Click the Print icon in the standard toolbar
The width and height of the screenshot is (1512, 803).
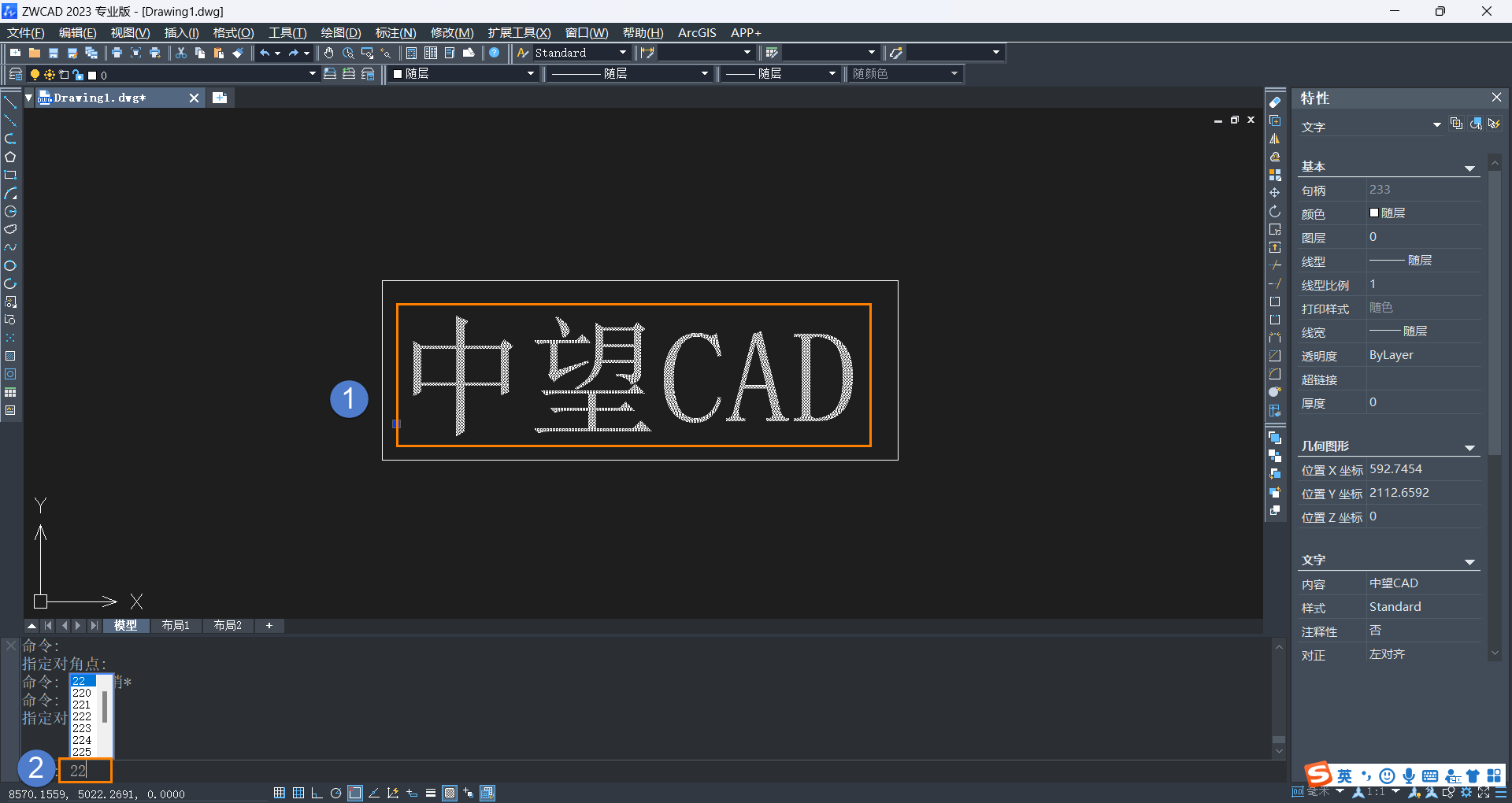(x=117, y=53)
